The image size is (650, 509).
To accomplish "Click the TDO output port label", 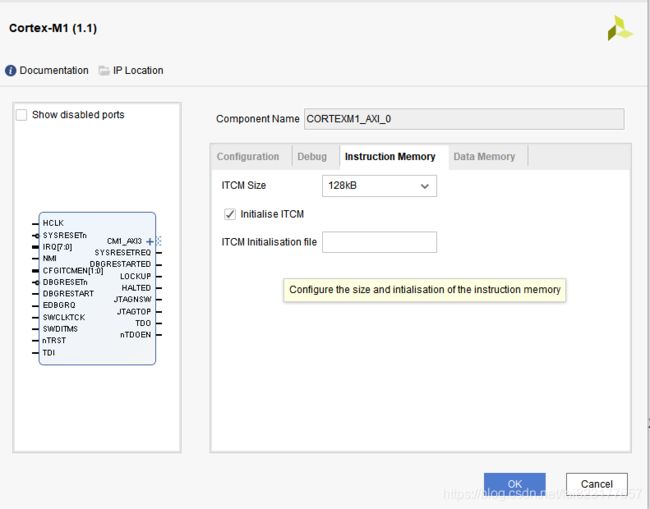I will [143, 323].
